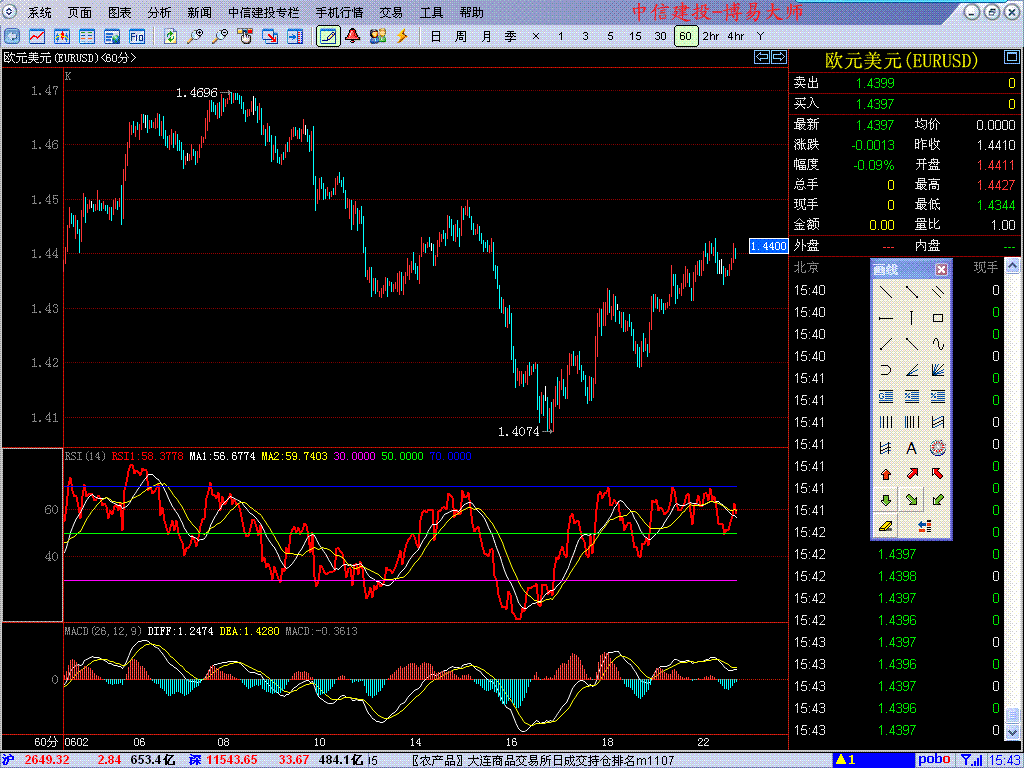
Task: Pick the text annotation tool labeled A
Action: tap(912, 449)
